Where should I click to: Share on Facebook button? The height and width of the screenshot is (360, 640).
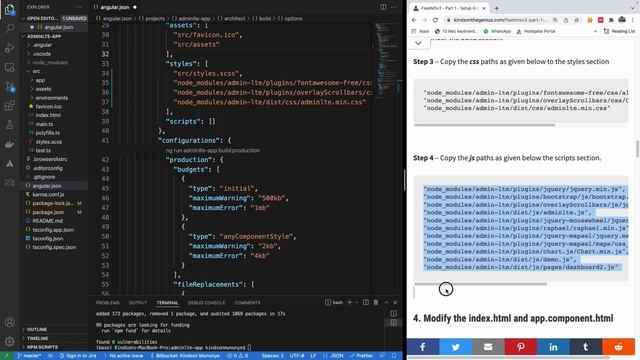pyautogui.click(x=423, y=347)
